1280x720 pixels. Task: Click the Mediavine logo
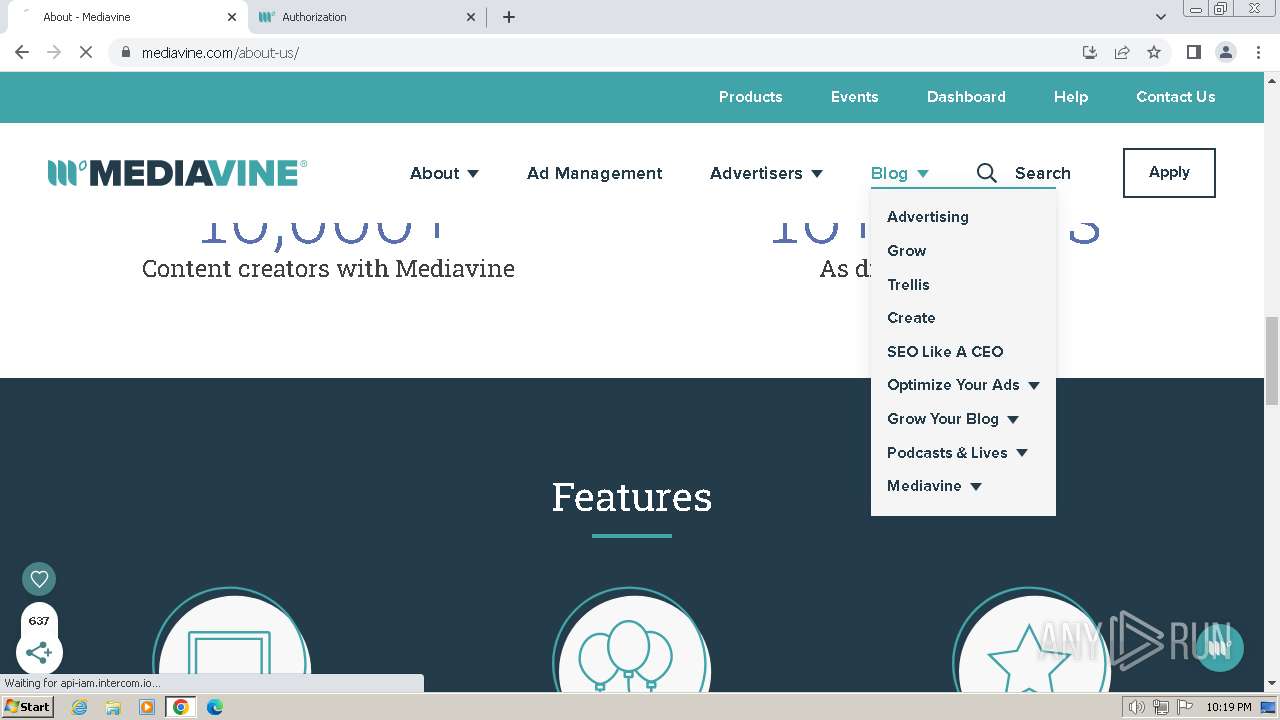click(x=178, y=173)
